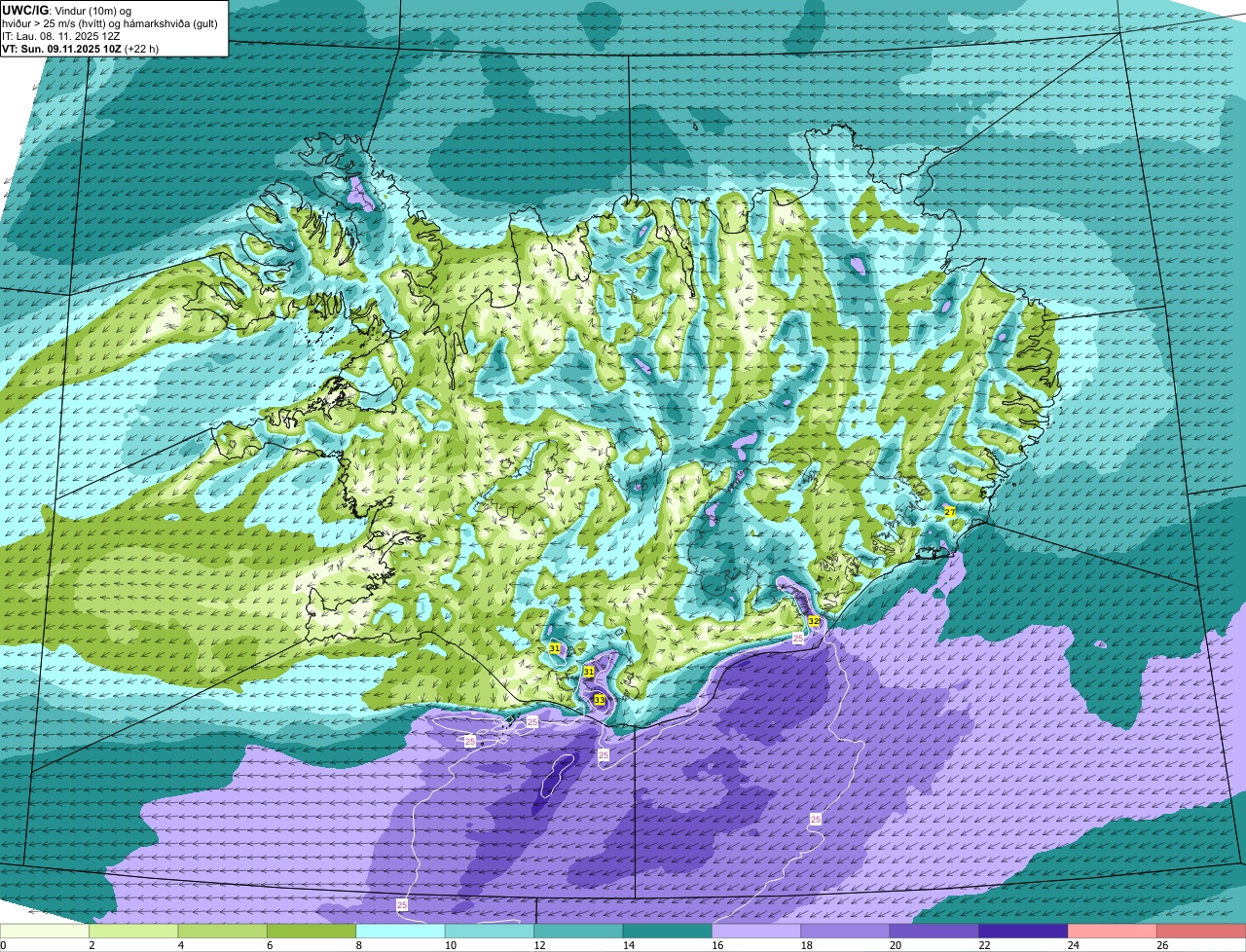Click the 6–8 m/s green legend swatch
The height and width of the screenshot is (952, 1246).
tap(311, 932)
